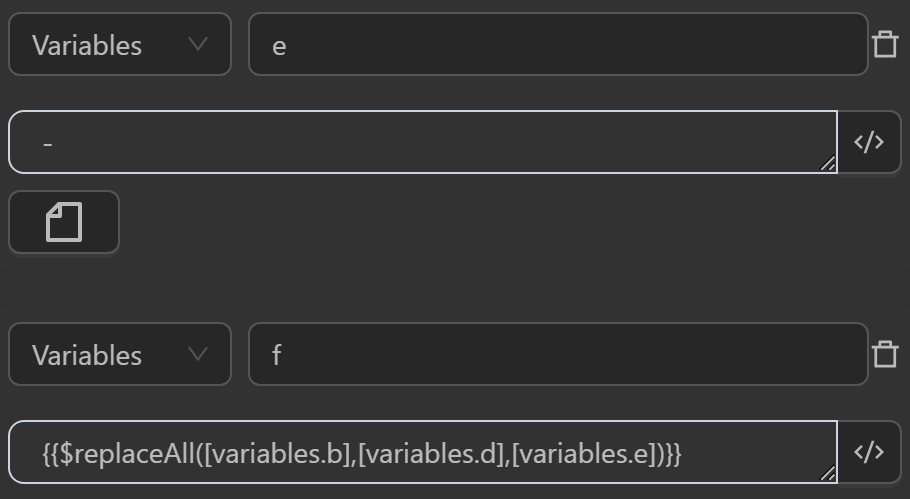Focus the name field containing e

coord(557,45)
